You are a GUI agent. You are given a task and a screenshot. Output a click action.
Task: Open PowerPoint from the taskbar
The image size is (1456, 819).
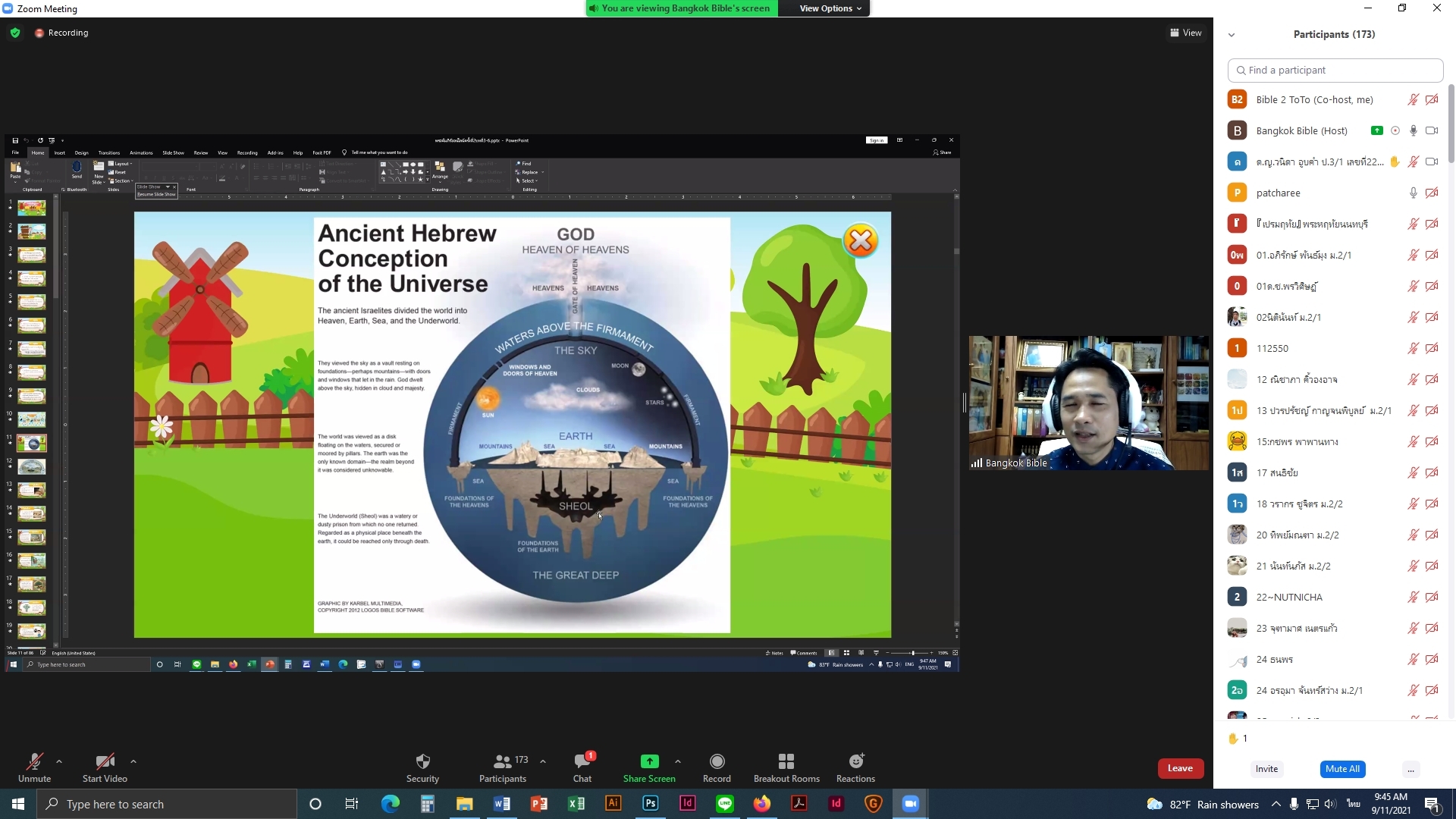tap(539, 804)
